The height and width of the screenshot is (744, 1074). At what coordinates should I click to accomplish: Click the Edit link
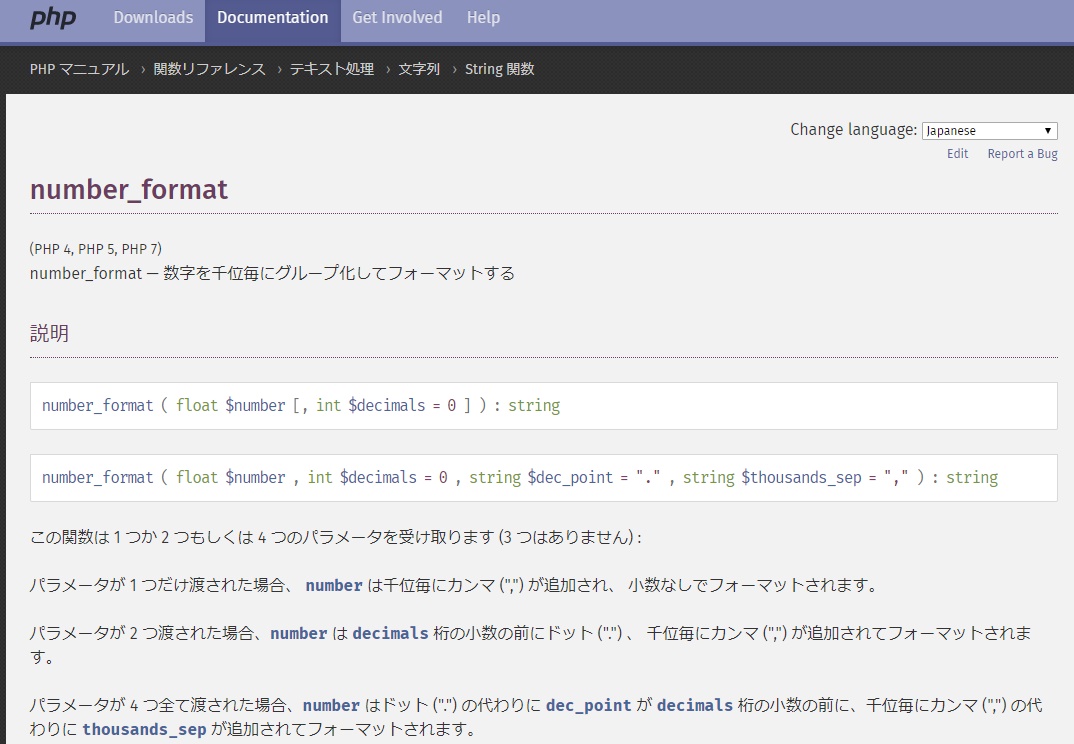pyautogui.click(x=958, y=153)
